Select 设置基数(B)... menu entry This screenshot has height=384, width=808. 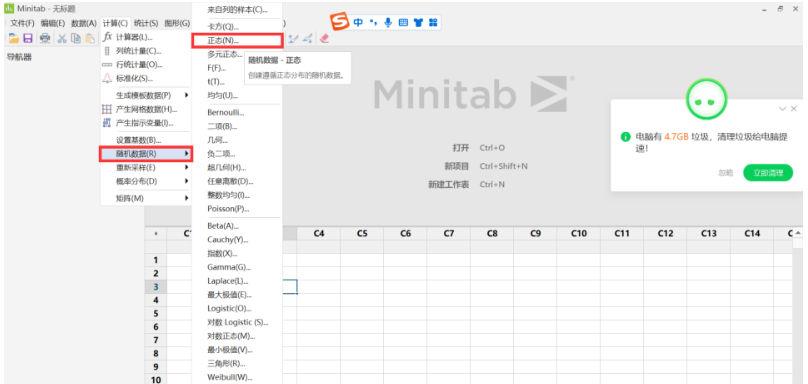(x=146, y=140)
